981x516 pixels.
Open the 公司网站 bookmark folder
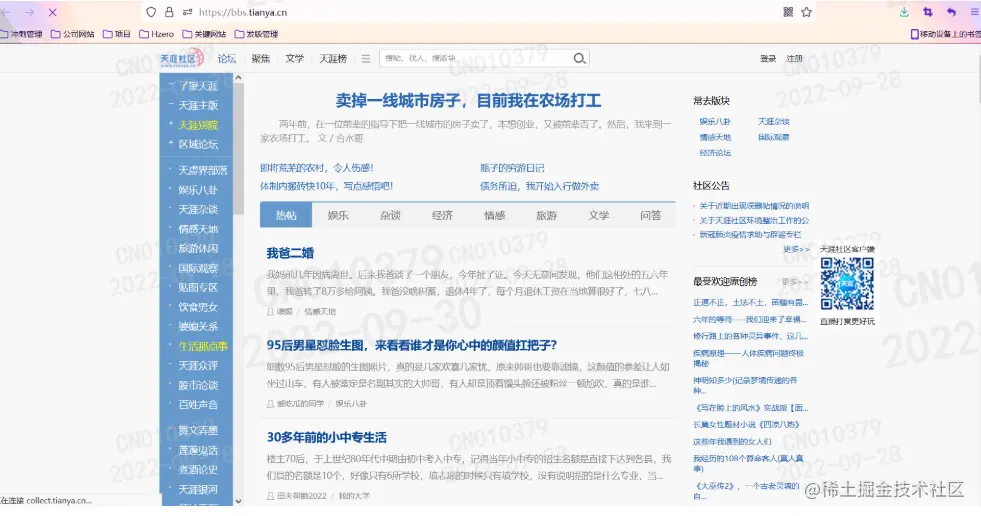(73, 34)
